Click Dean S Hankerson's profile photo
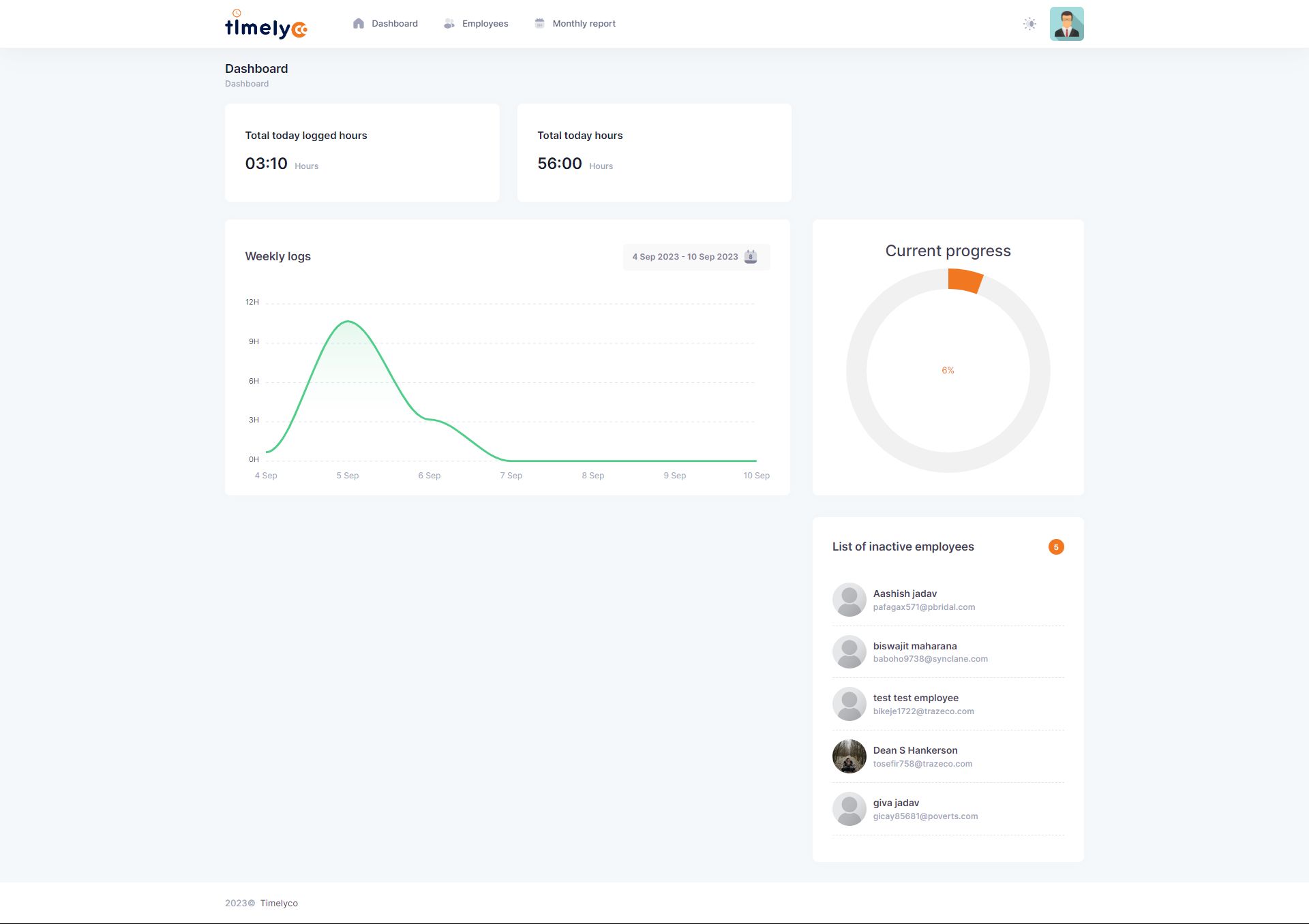The height and width of the screenshot is (924, 1309). [849, 756]
